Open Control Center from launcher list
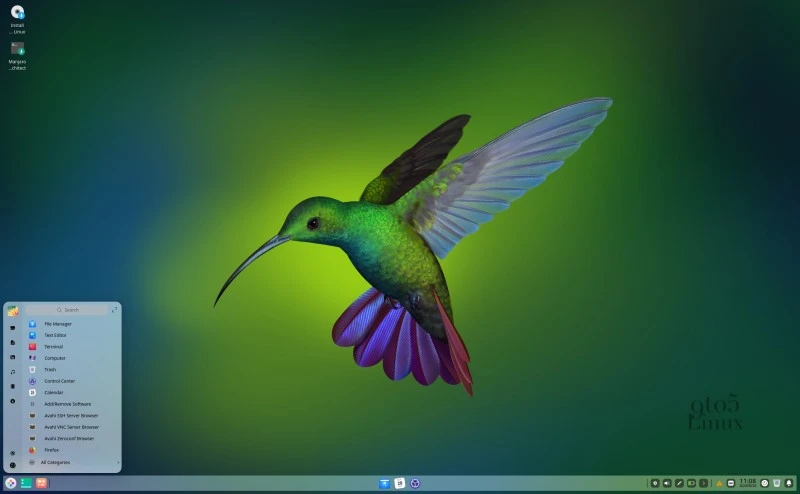800x494 pixels. pyautogui.click(x=71, y=381)
